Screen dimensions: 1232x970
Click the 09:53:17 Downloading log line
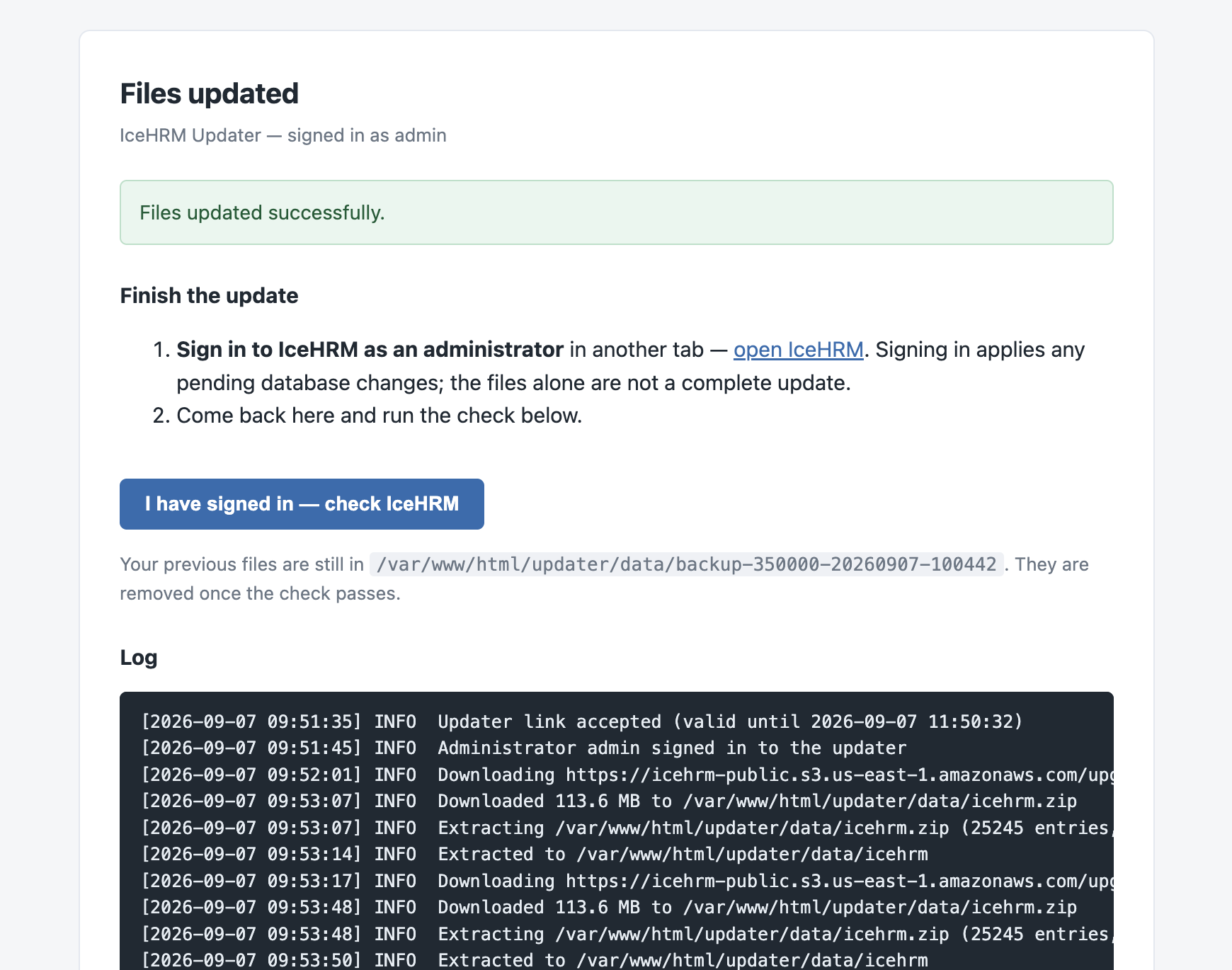[x=627, y=881]
